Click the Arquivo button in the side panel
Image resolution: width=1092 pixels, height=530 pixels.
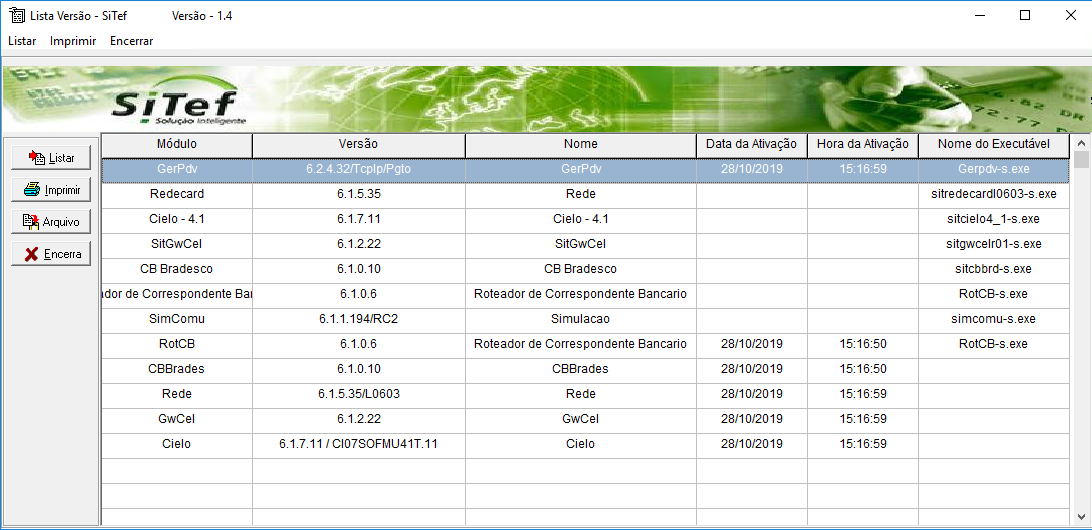[51, 221]
